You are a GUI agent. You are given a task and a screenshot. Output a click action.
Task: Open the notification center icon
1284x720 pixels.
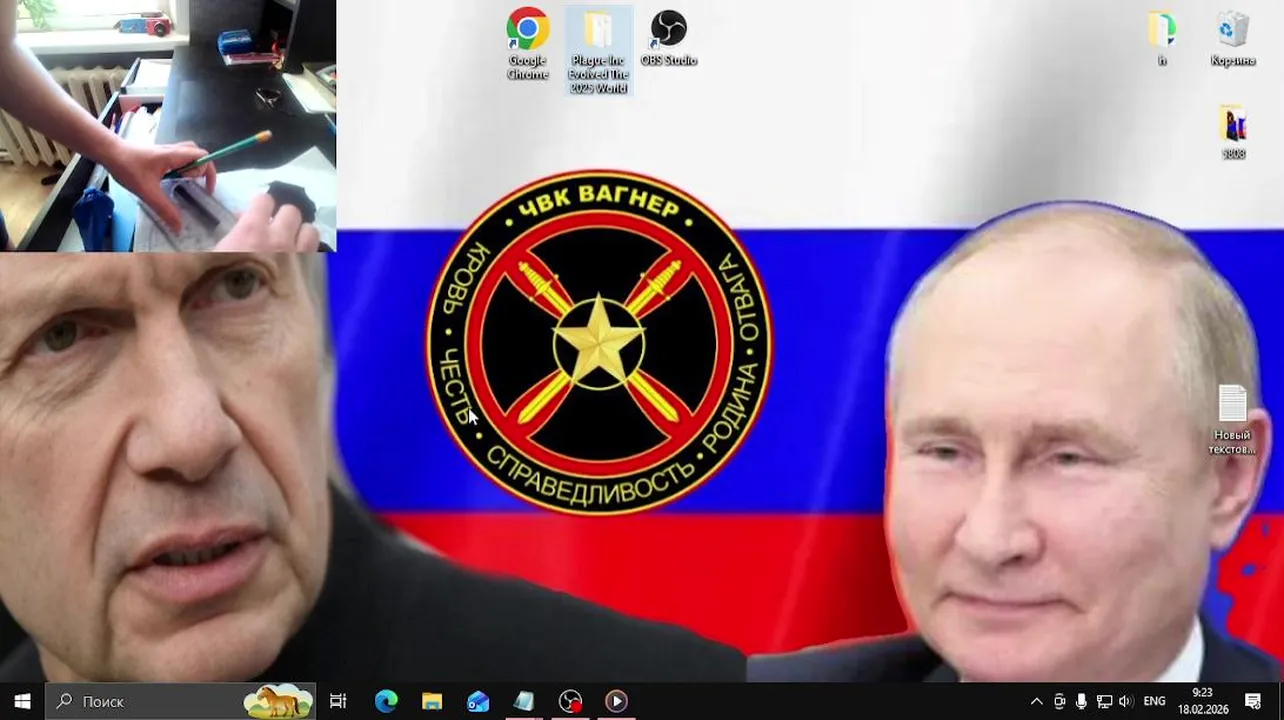click(x=1253, y=701)
